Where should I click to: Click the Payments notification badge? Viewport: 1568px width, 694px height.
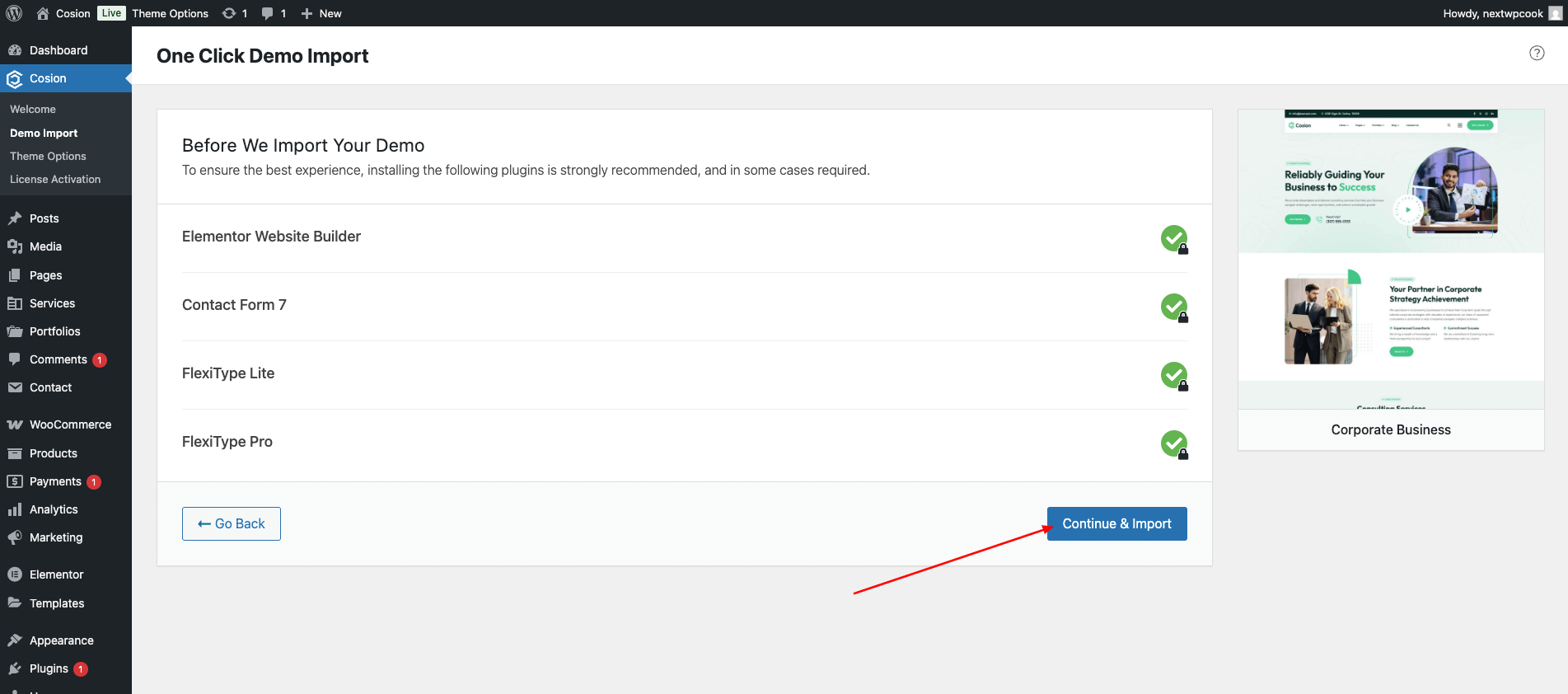(x=94, y=482)
